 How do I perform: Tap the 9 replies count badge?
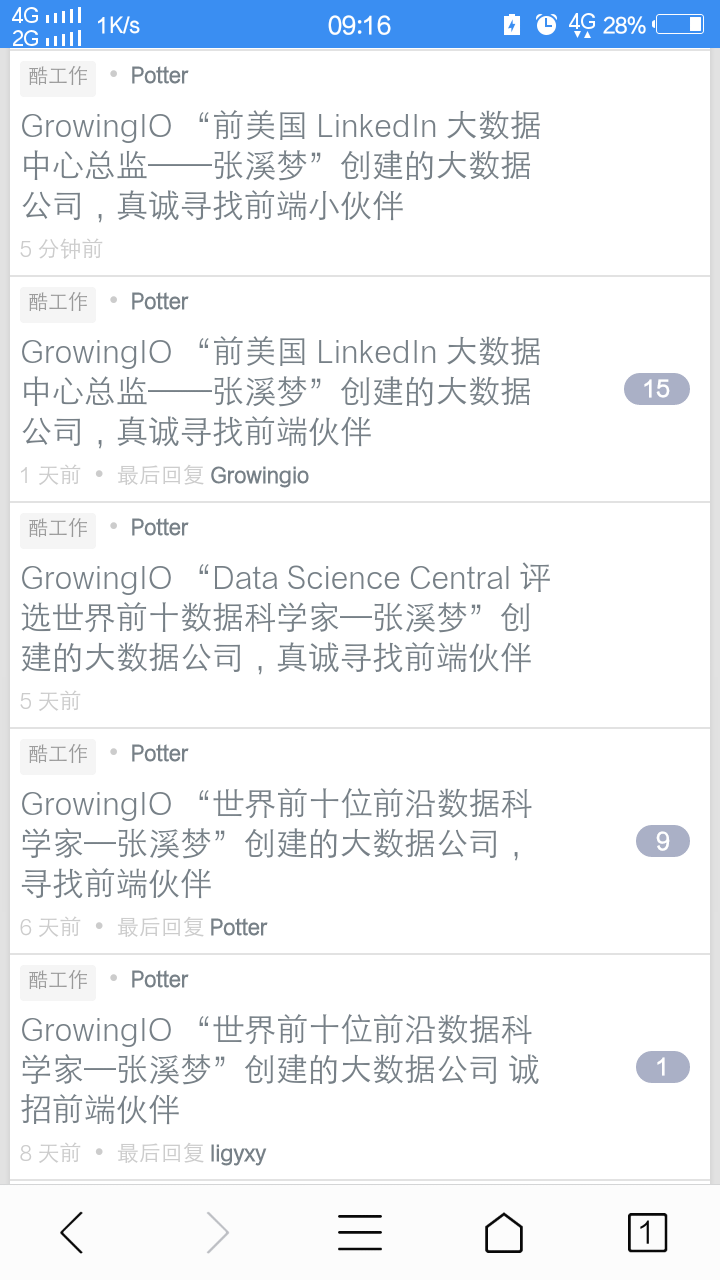[662, 841]
